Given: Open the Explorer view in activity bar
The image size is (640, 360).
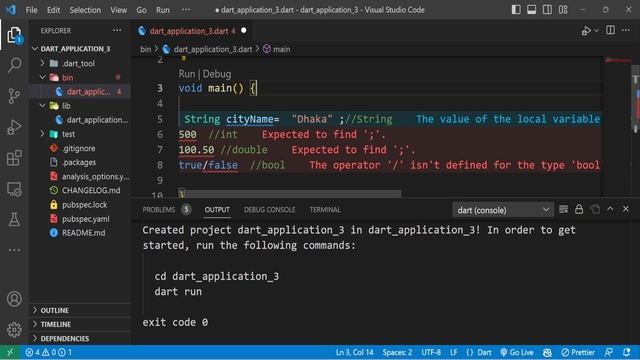Looking at the screenshot, I should click(x=14, y=35).
